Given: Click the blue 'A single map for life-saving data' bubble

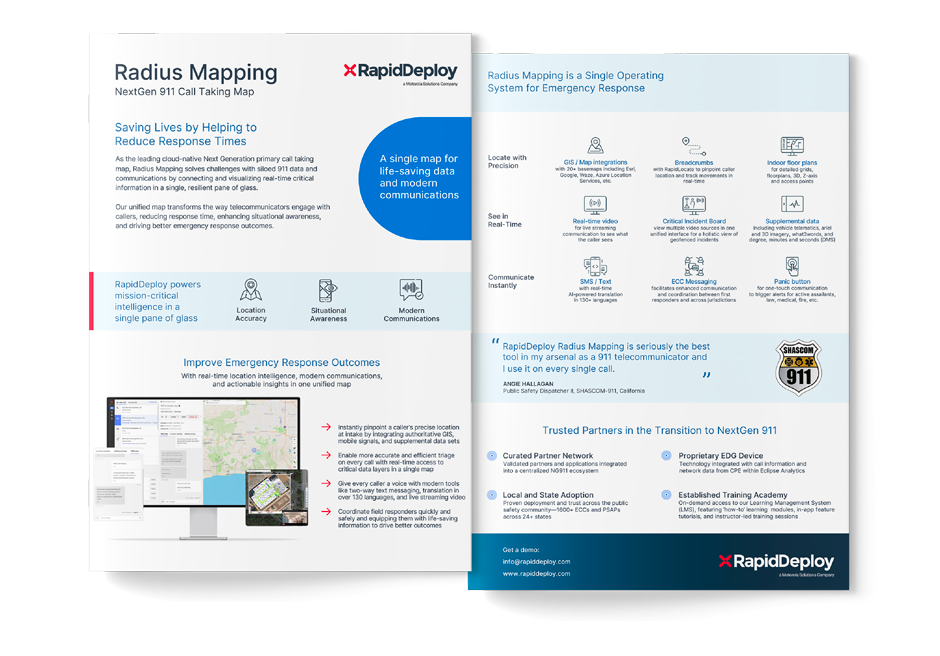Looking at the screenshot, I should point(415,178).
